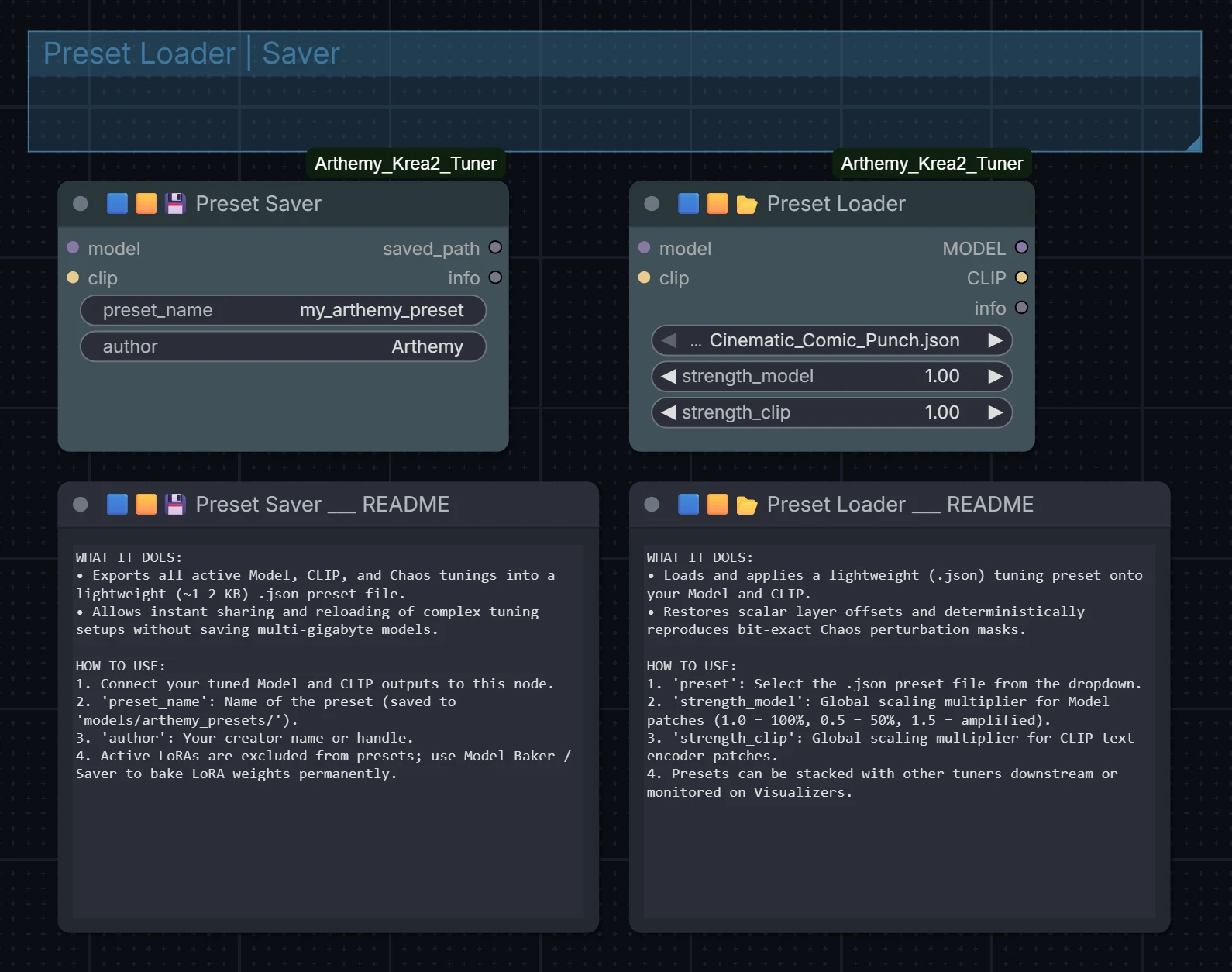The width and height of the screenshot is (1232, 972).
Task: Select previous preset with the left arrow
Action: coord(669,340)
